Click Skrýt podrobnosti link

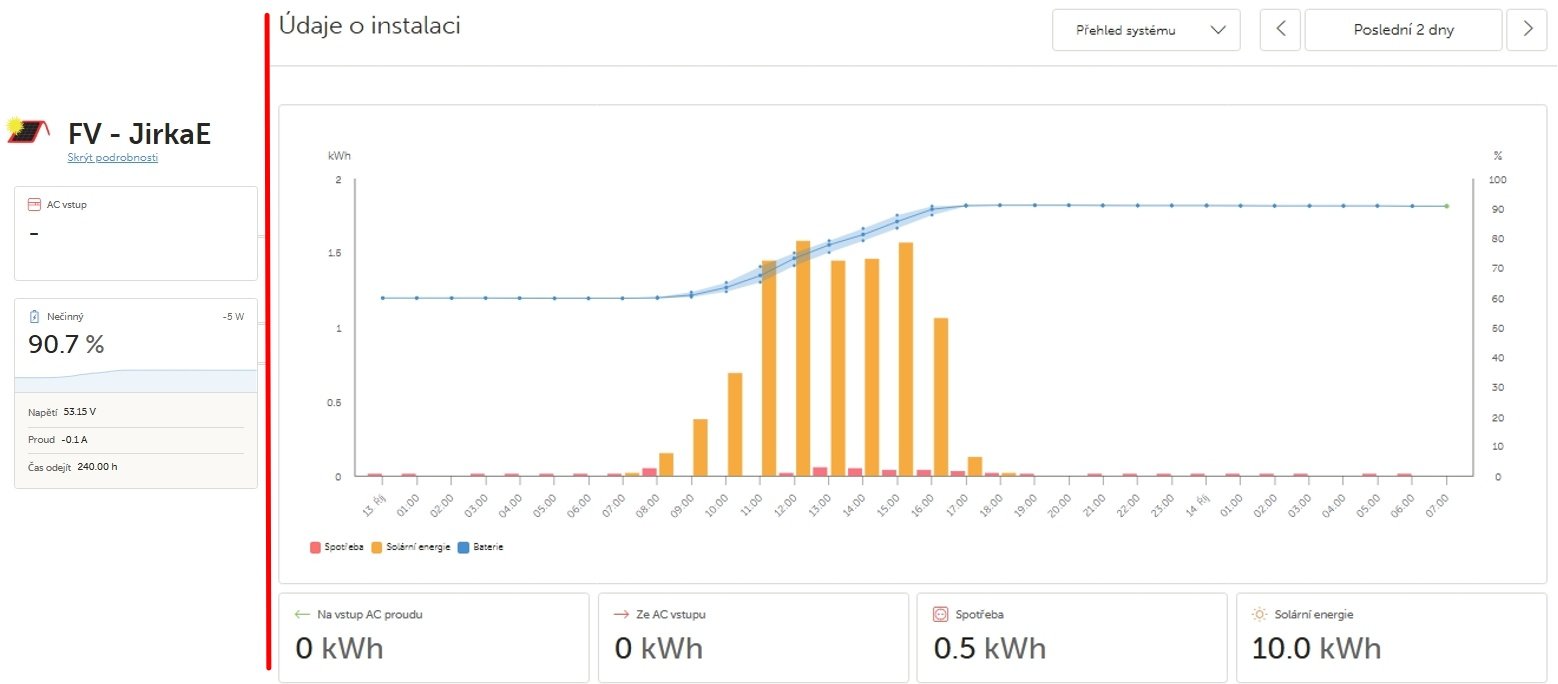[113, 158]
